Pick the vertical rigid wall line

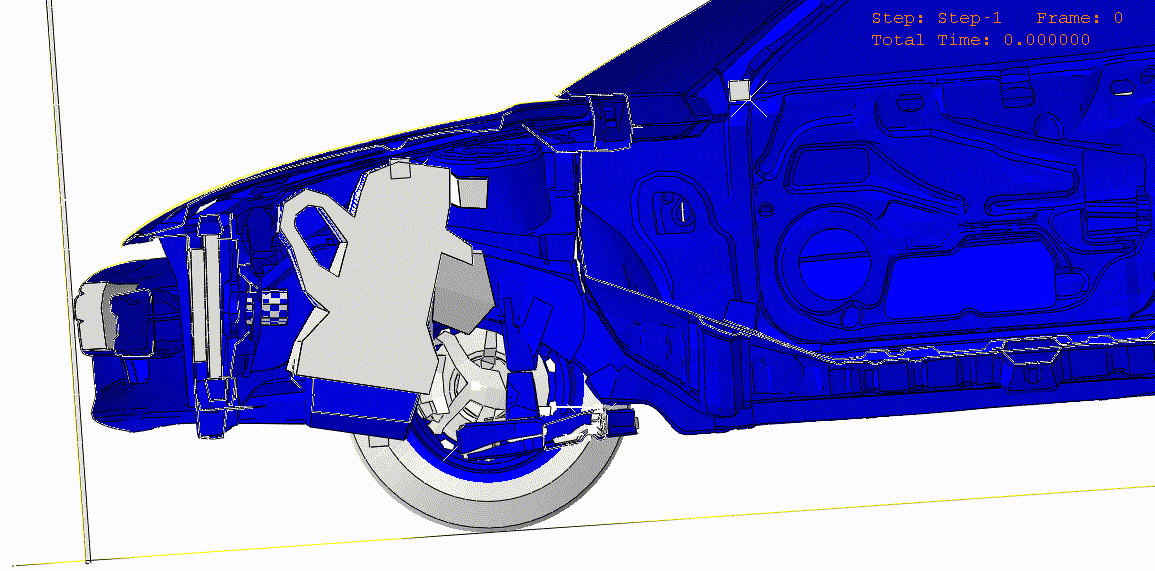68,280
